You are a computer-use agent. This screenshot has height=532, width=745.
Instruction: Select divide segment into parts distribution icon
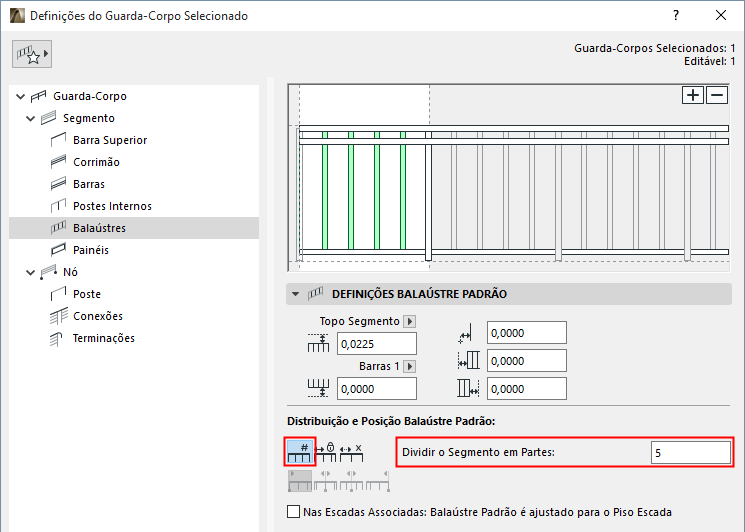click(300, 451)
